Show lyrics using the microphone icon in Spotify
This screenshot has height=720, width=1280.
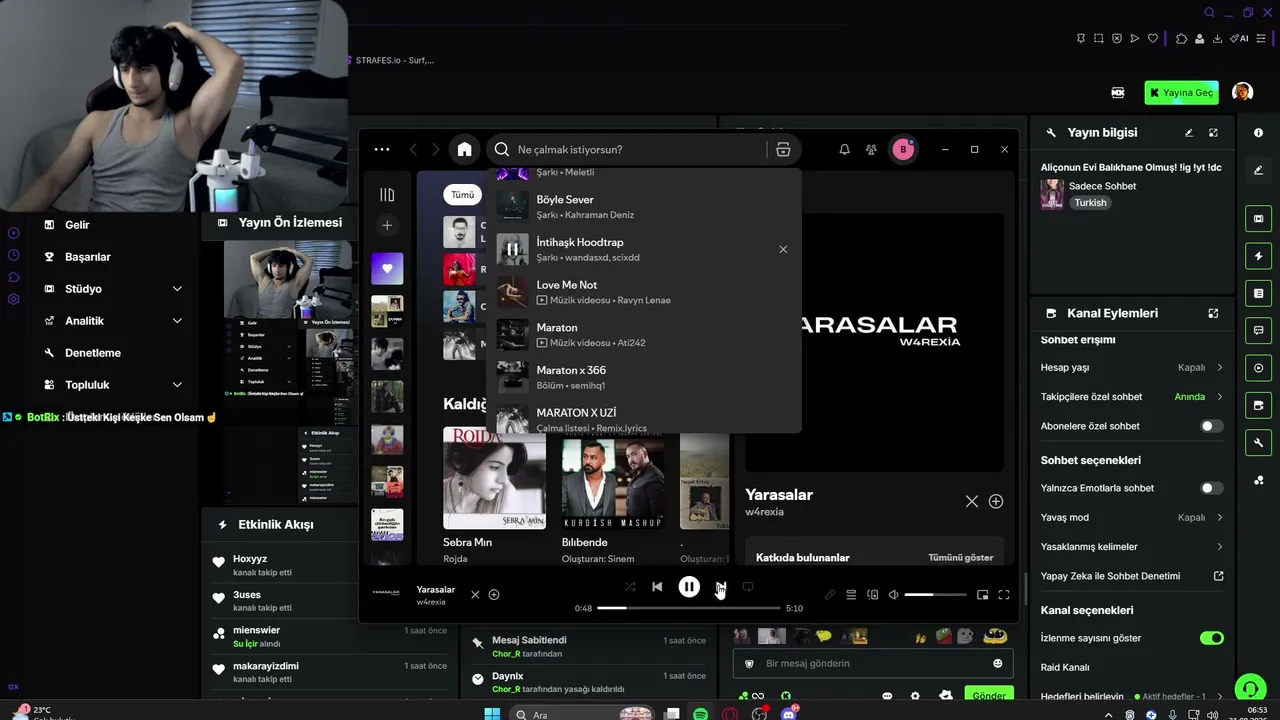coord(829,595)
